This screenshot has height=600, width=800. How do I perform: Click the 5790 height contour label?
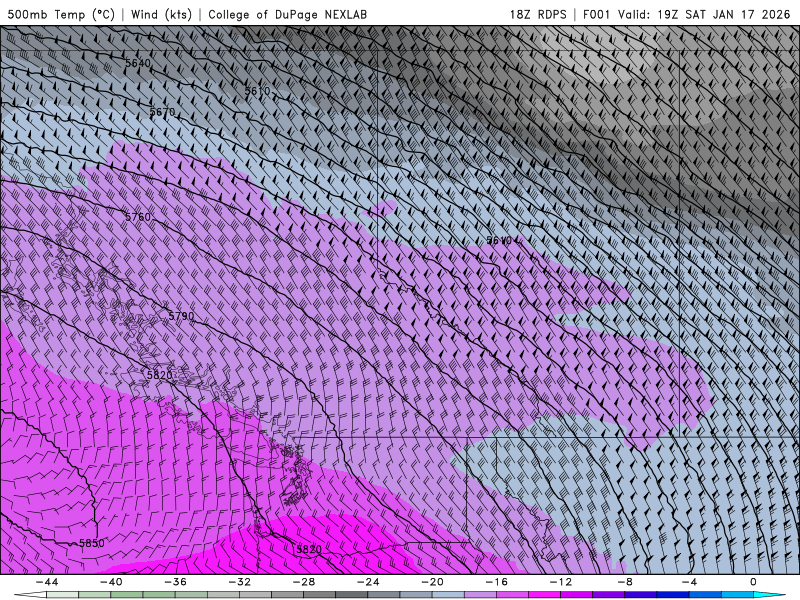pos(181,316)
